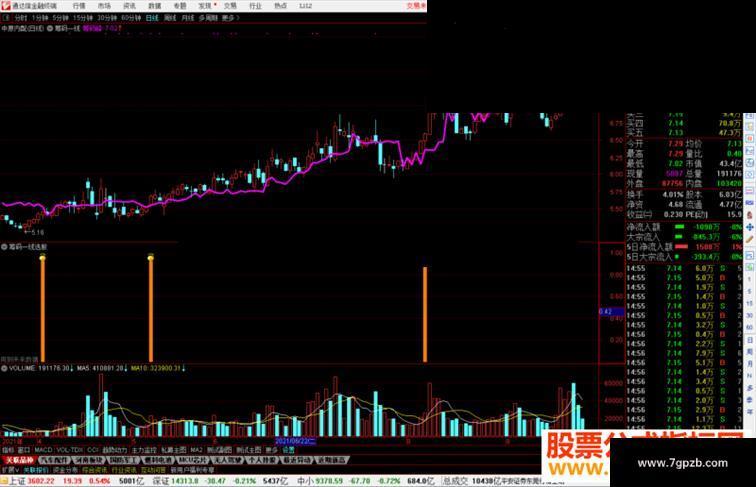Switch sub-chart to MACD indicator
Viewport: 756px width, 487px height.
pos(43,450)
